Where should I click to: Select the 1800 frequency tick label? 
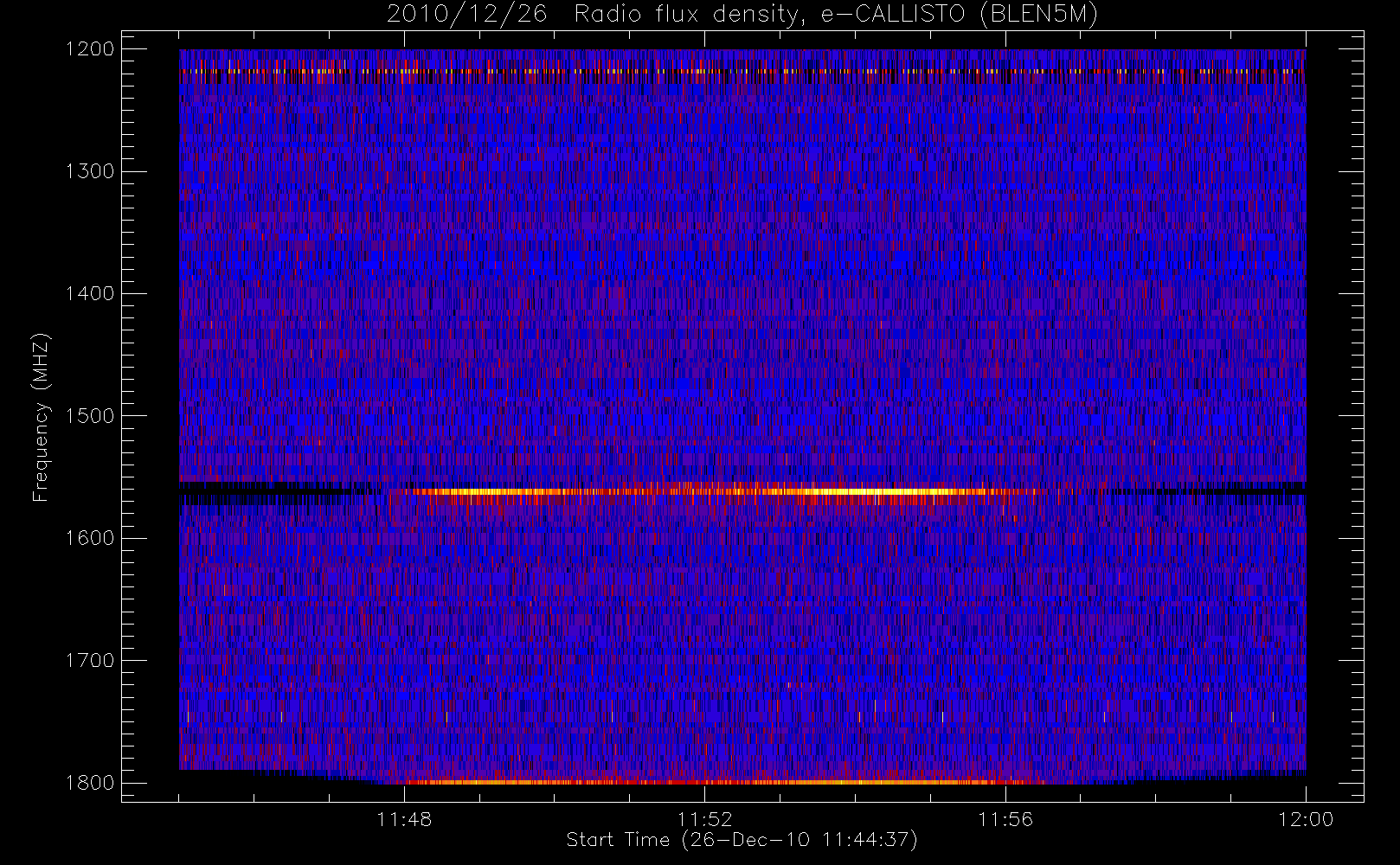pos(90,783)
